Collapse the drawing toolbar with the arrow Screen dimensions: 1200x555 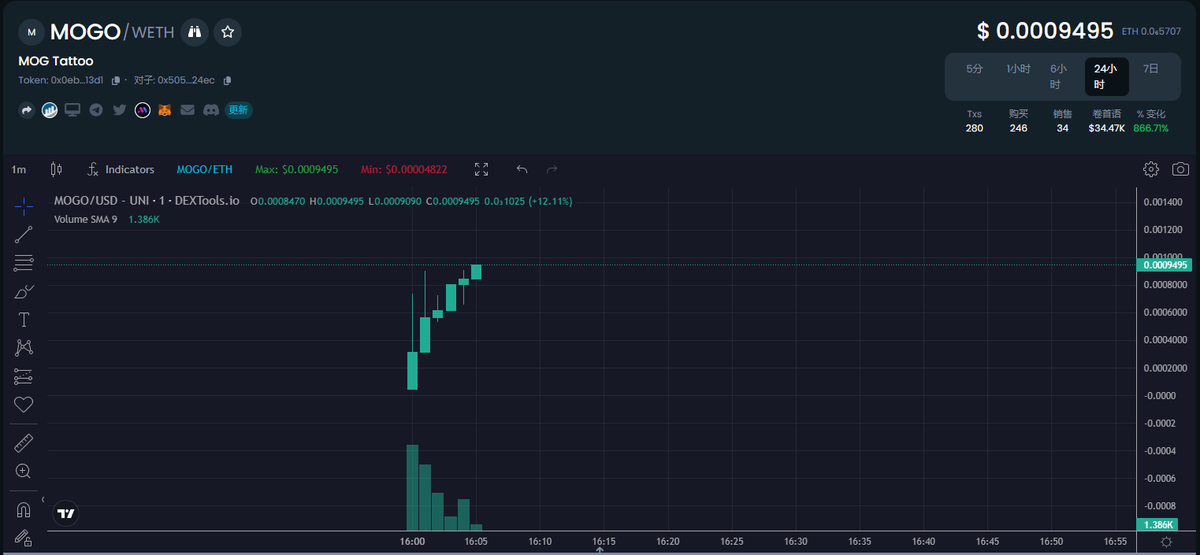pos(43,498)
